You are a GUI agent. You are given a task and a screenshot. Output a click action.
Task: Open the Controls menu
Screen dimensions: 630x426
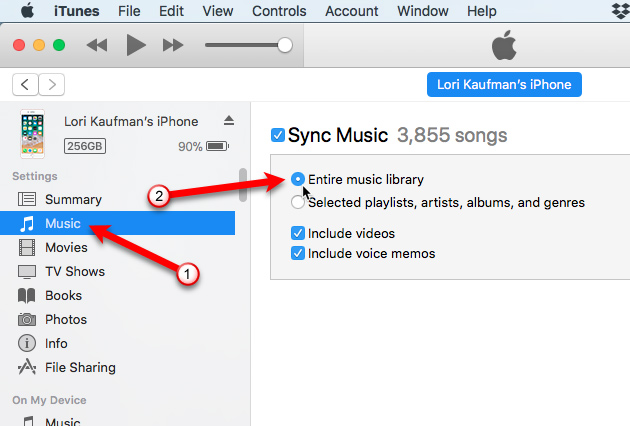(279, 11)
